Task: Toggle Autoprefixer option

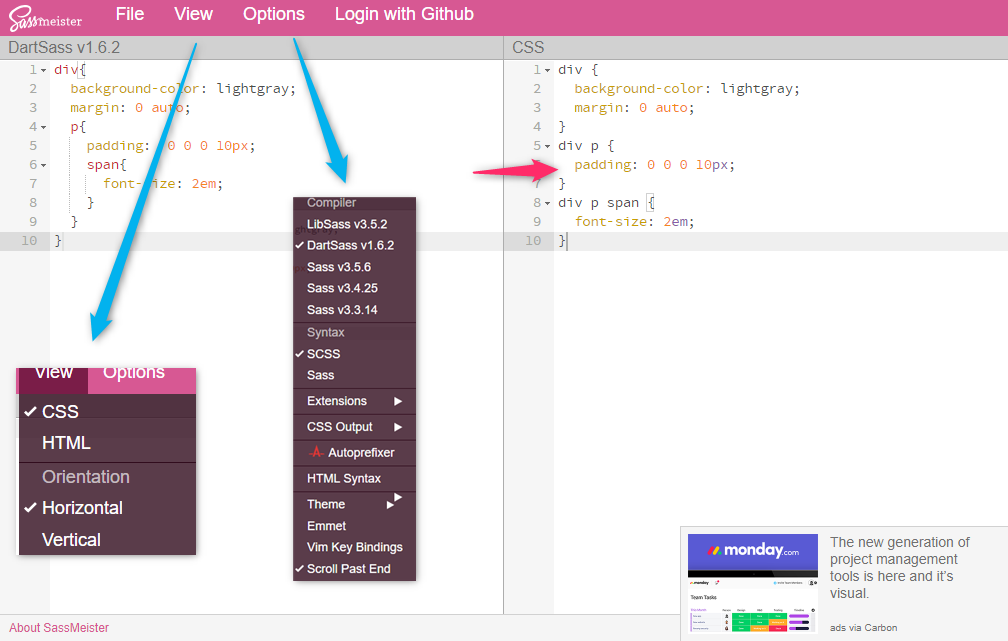Action: click(x=354, y=453)
